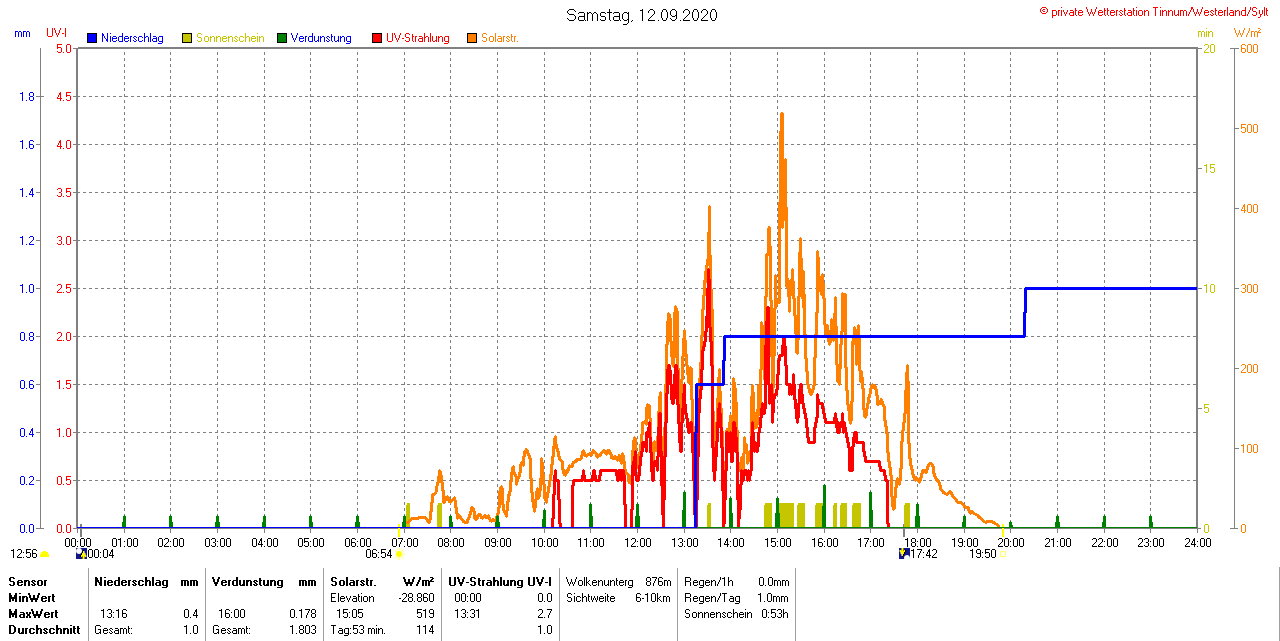Click the Regen/Tag 1.0mm entry
1280x641 pixels.
(x=737, y=598)
